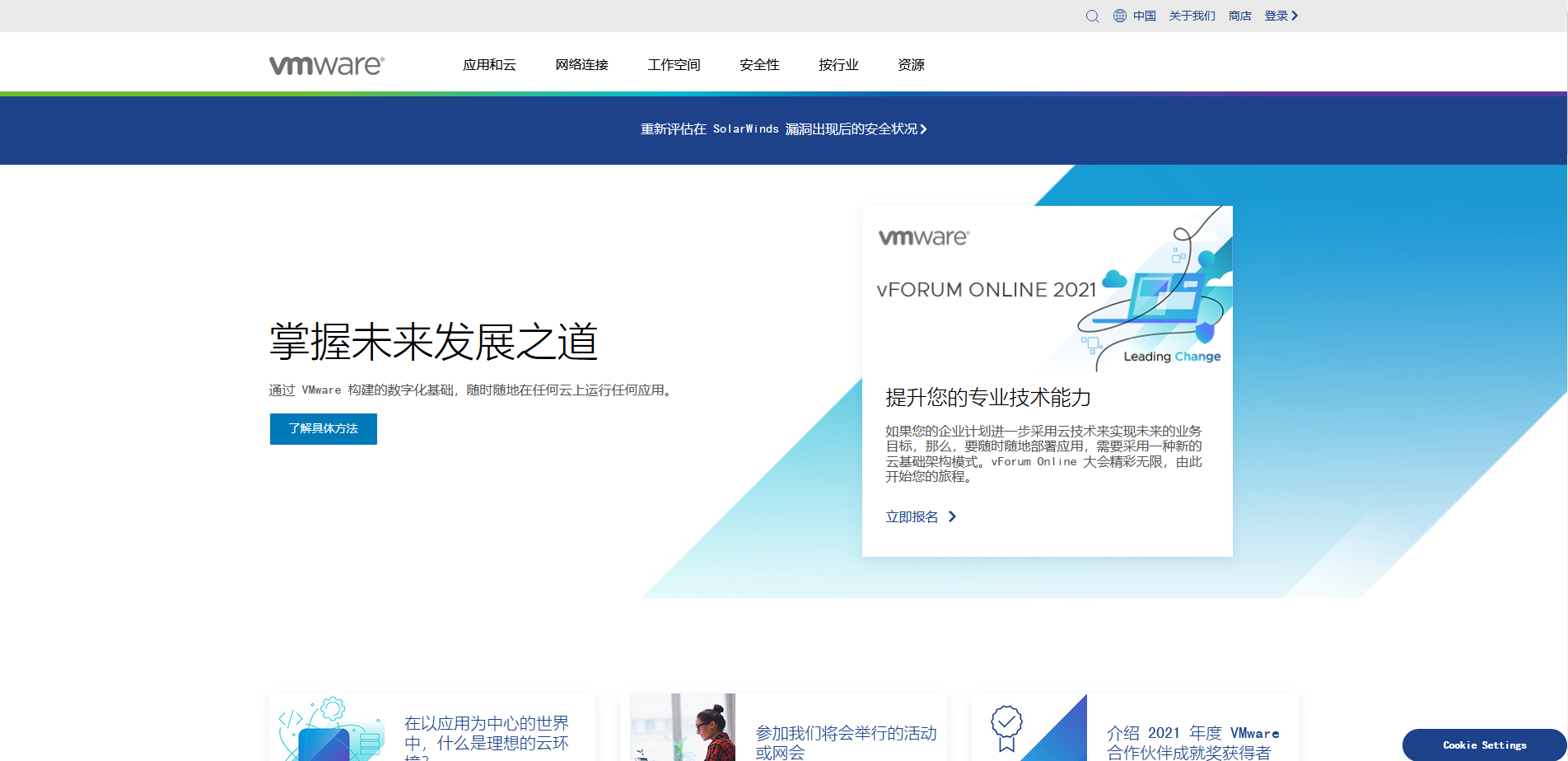This screenshot has width=1568, height=761.
Task: Open the 安全性 menu
Action: [x=759, y=65]
